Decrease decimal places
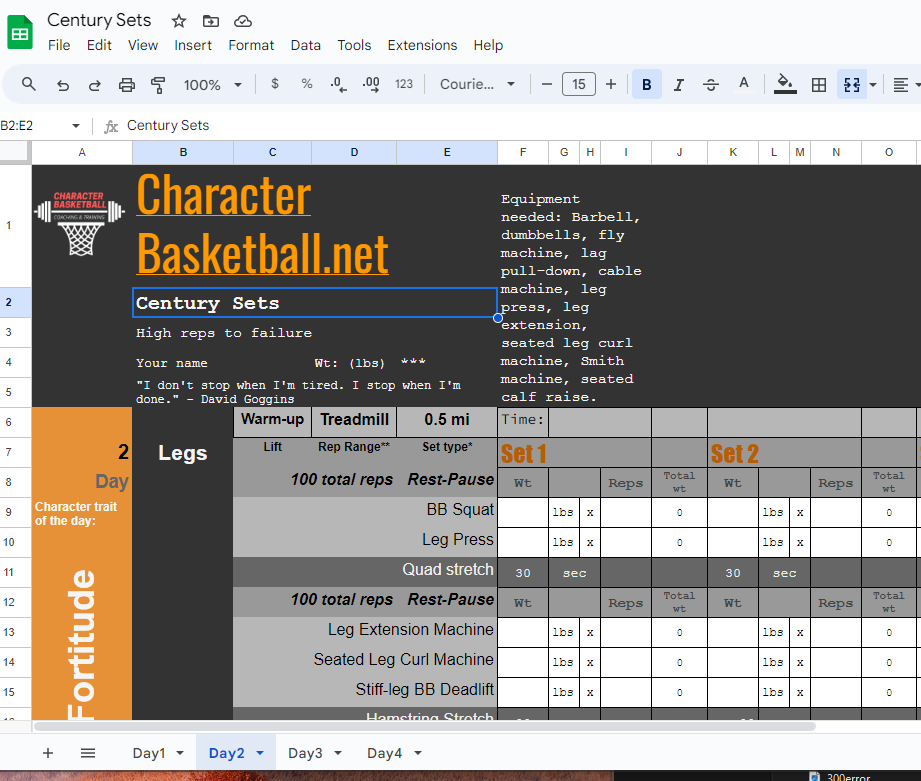This screenshot has height=781, width=921. (338, 84)
